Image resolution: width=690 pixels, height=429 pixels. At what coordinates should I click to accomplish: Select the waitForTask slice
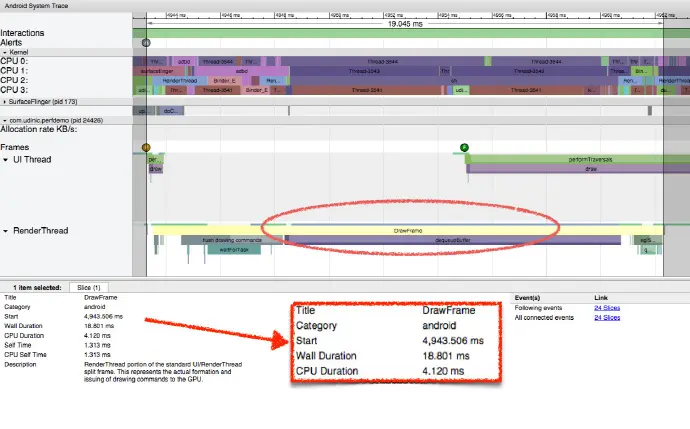[x=234, y=249]
